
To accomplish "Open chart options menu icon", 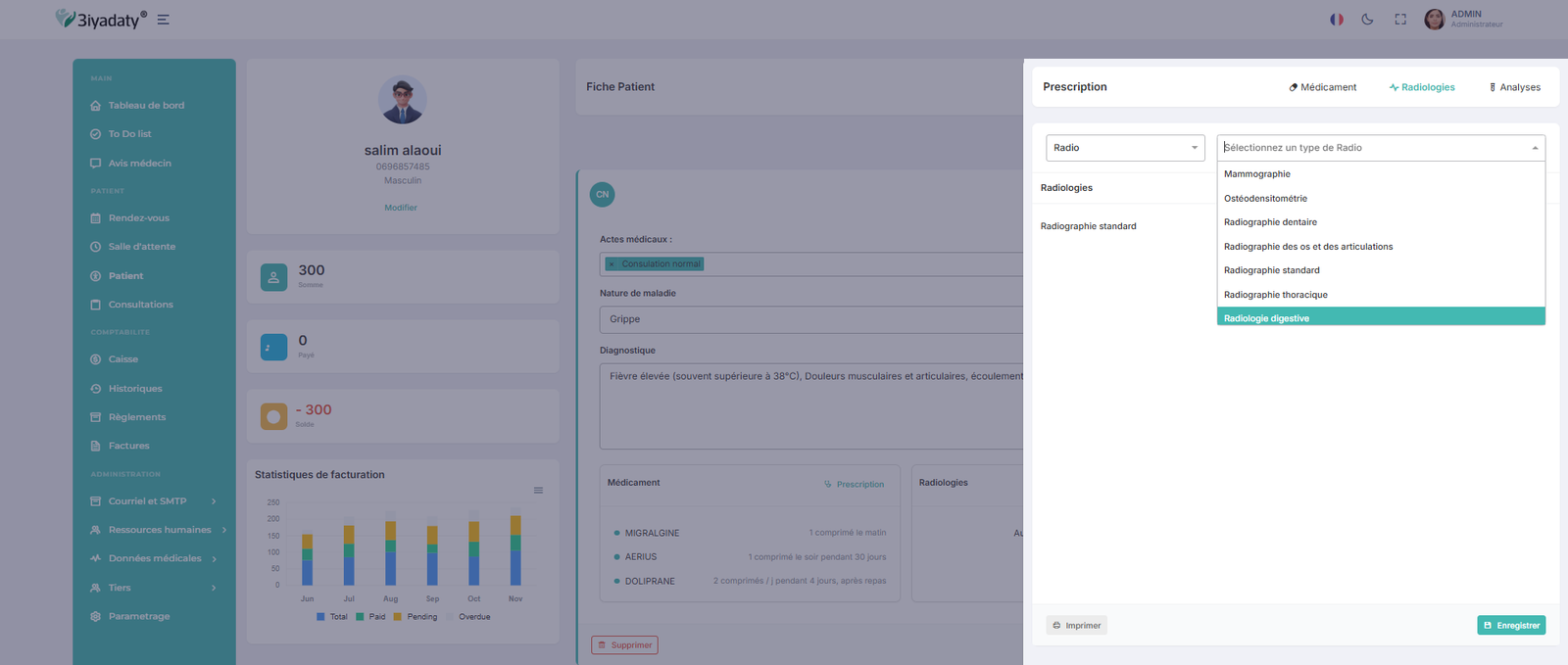I will click(x=538, y=491).
